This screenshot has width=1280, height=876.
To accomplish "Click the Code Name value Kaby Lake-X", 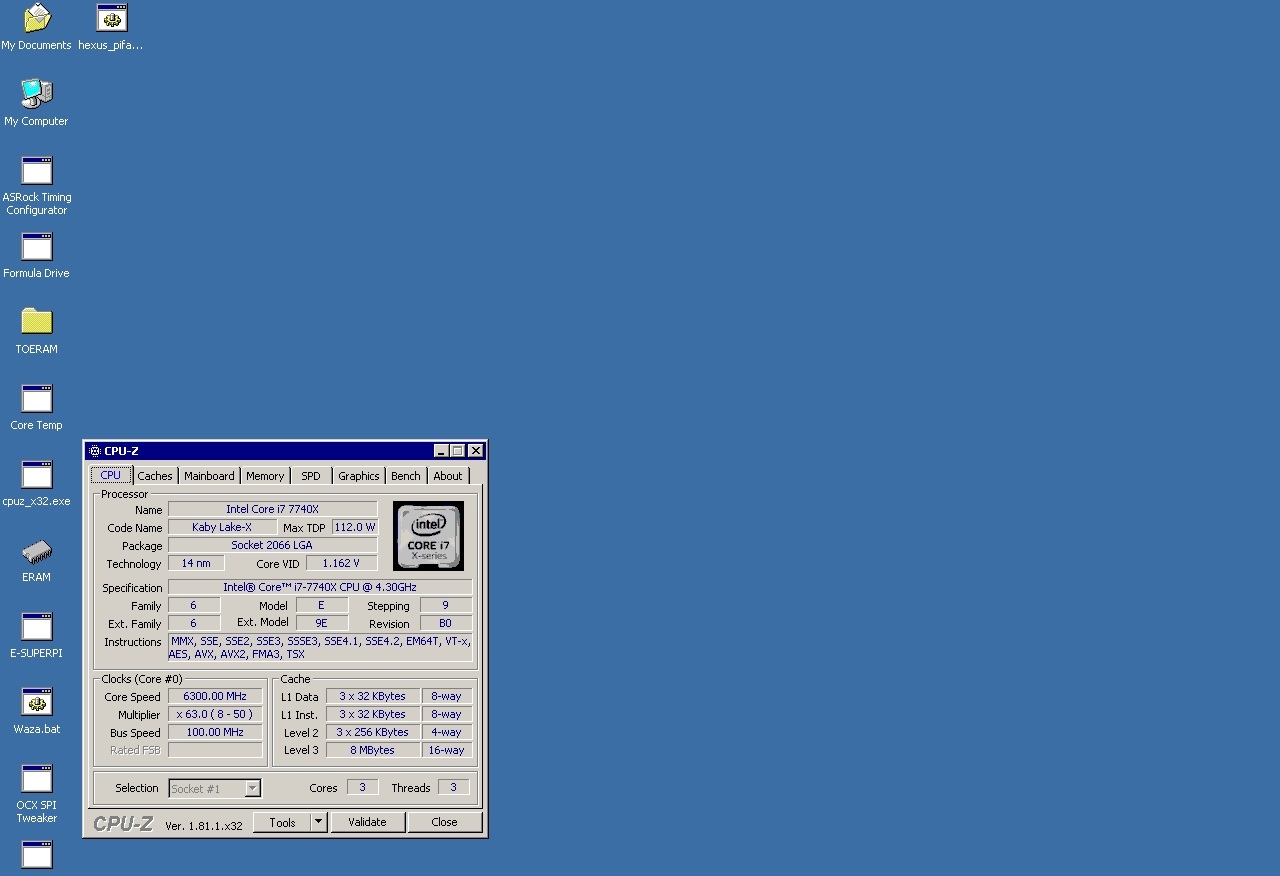I will point(222,527).
